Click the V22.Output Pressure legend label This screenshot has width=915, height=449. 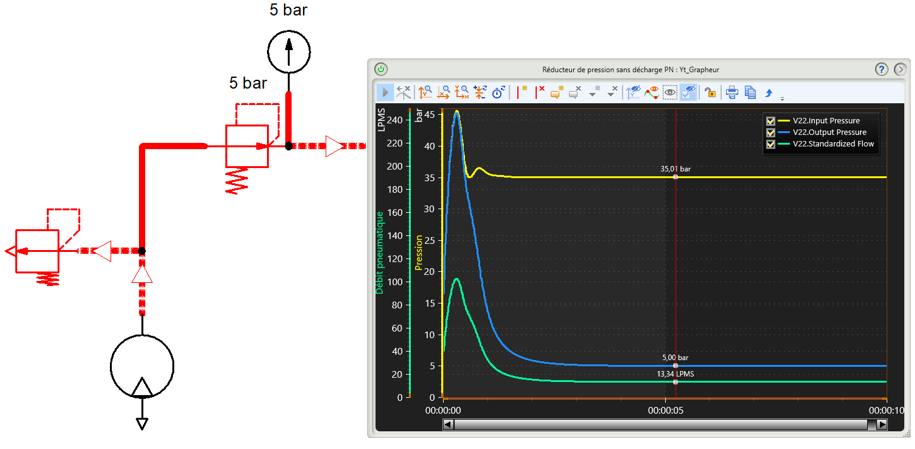(x=829, y=133)
